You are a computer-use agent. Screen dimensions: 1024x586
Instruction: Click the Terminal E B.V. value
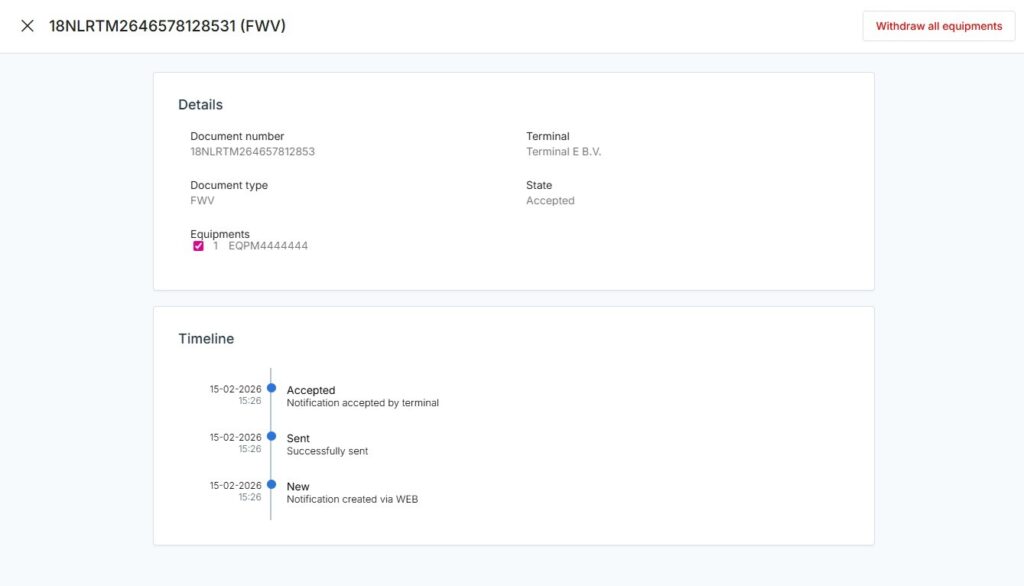point(563,152)
